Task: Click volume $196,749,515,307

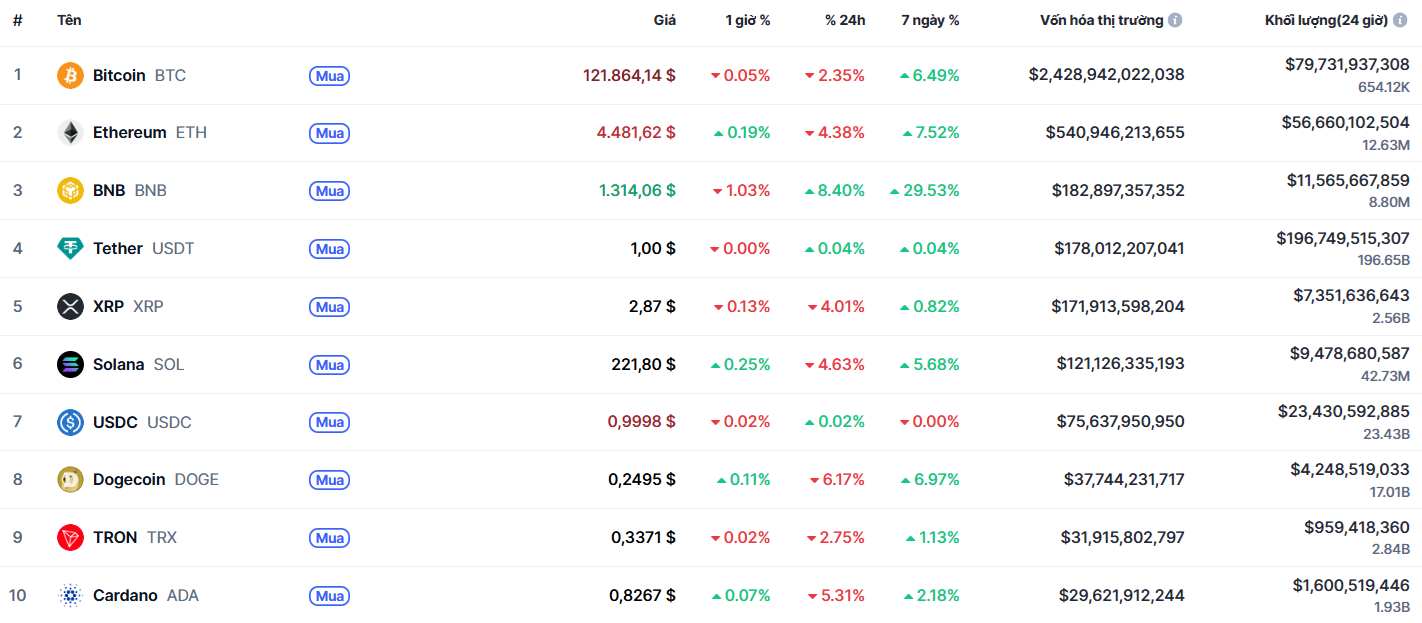Action: [x=1343, y=239]
